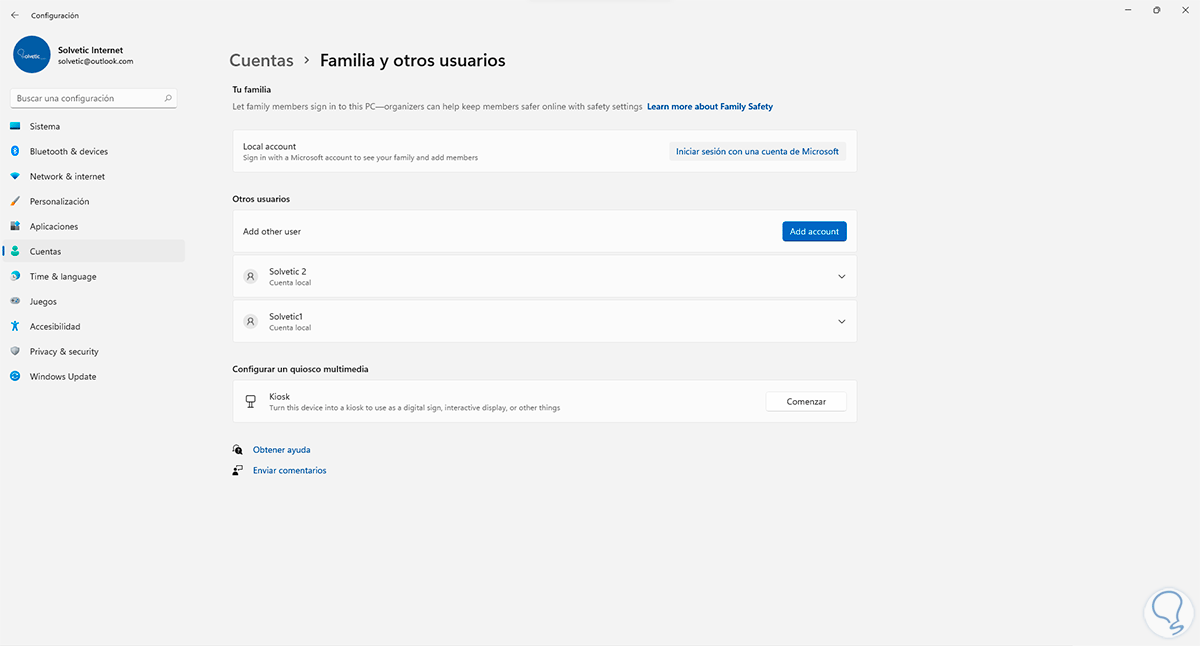Viewport: 1200px width, 646px height.
Task: Expand the Solvetic 2 account chevron
Action: click(841, 276)
